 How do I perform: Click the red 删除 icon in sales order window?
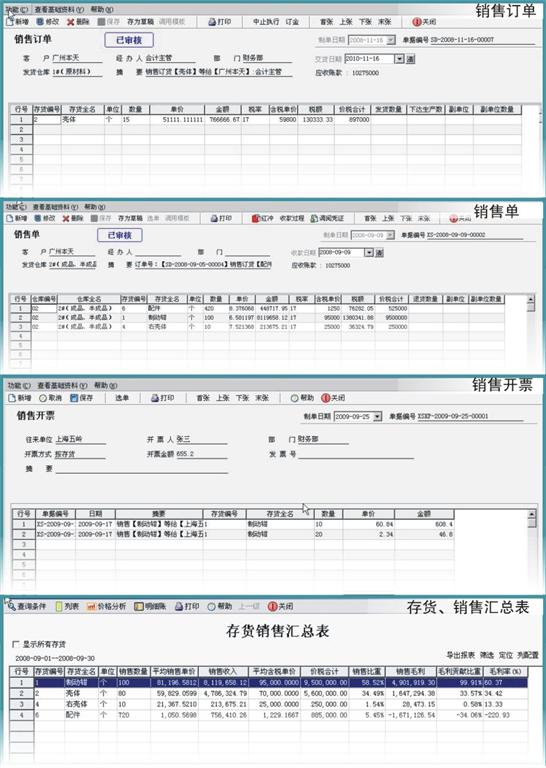coord(71,22)
